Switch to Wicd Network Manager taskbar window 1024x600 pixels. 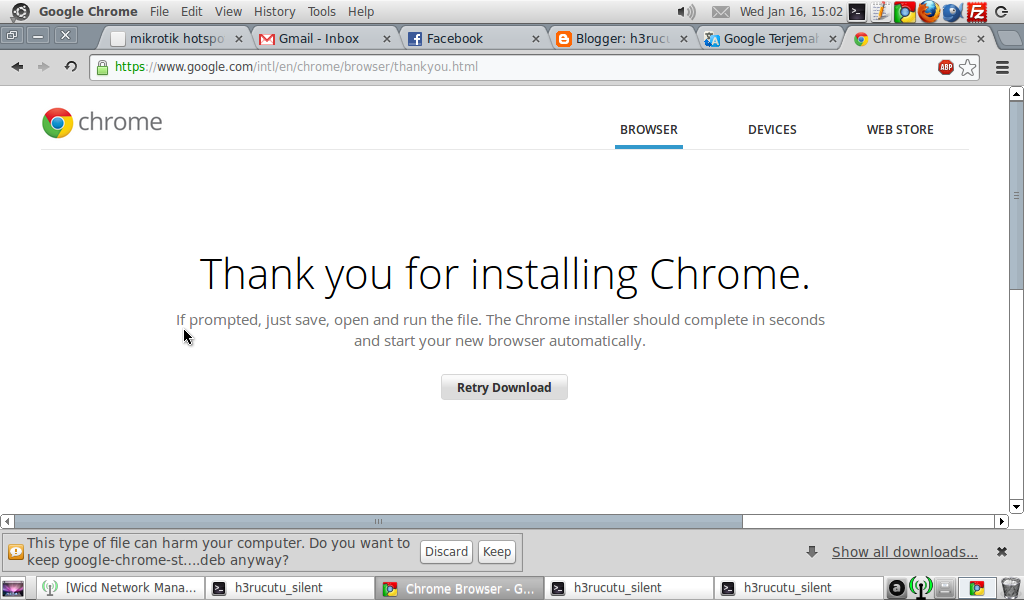120,588
